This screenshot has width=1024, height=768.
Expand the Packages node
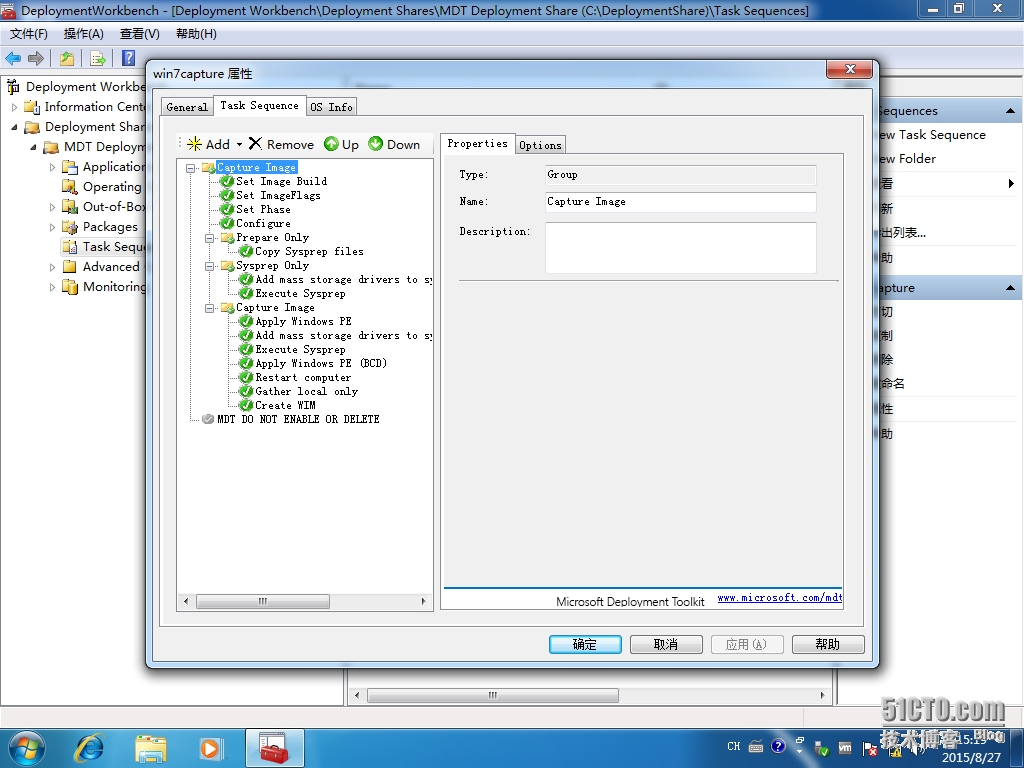coord(52,227)
